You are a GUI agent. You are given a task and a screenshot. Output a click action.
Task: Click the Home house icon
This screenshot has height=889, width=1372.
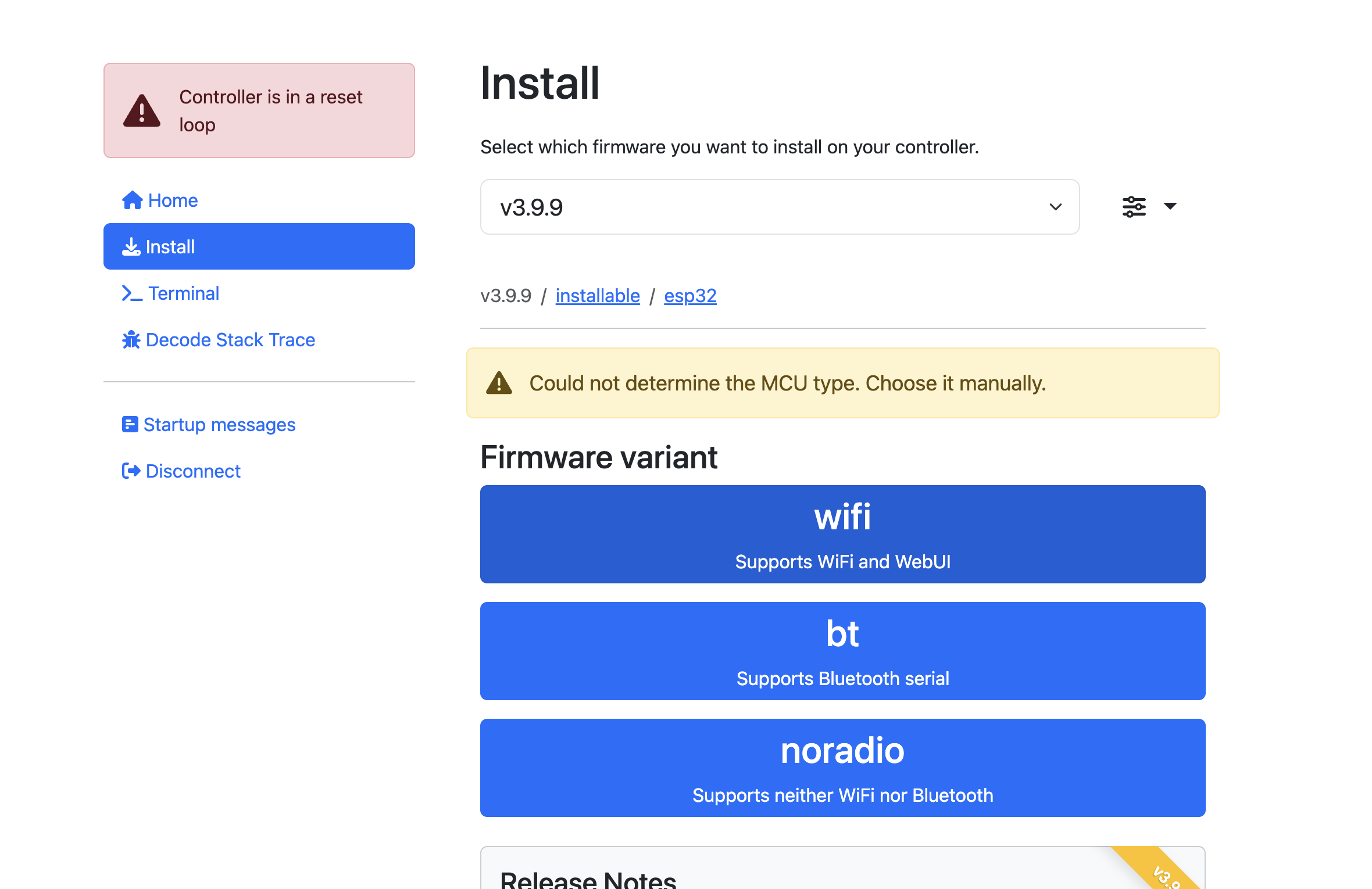point(132,200)
